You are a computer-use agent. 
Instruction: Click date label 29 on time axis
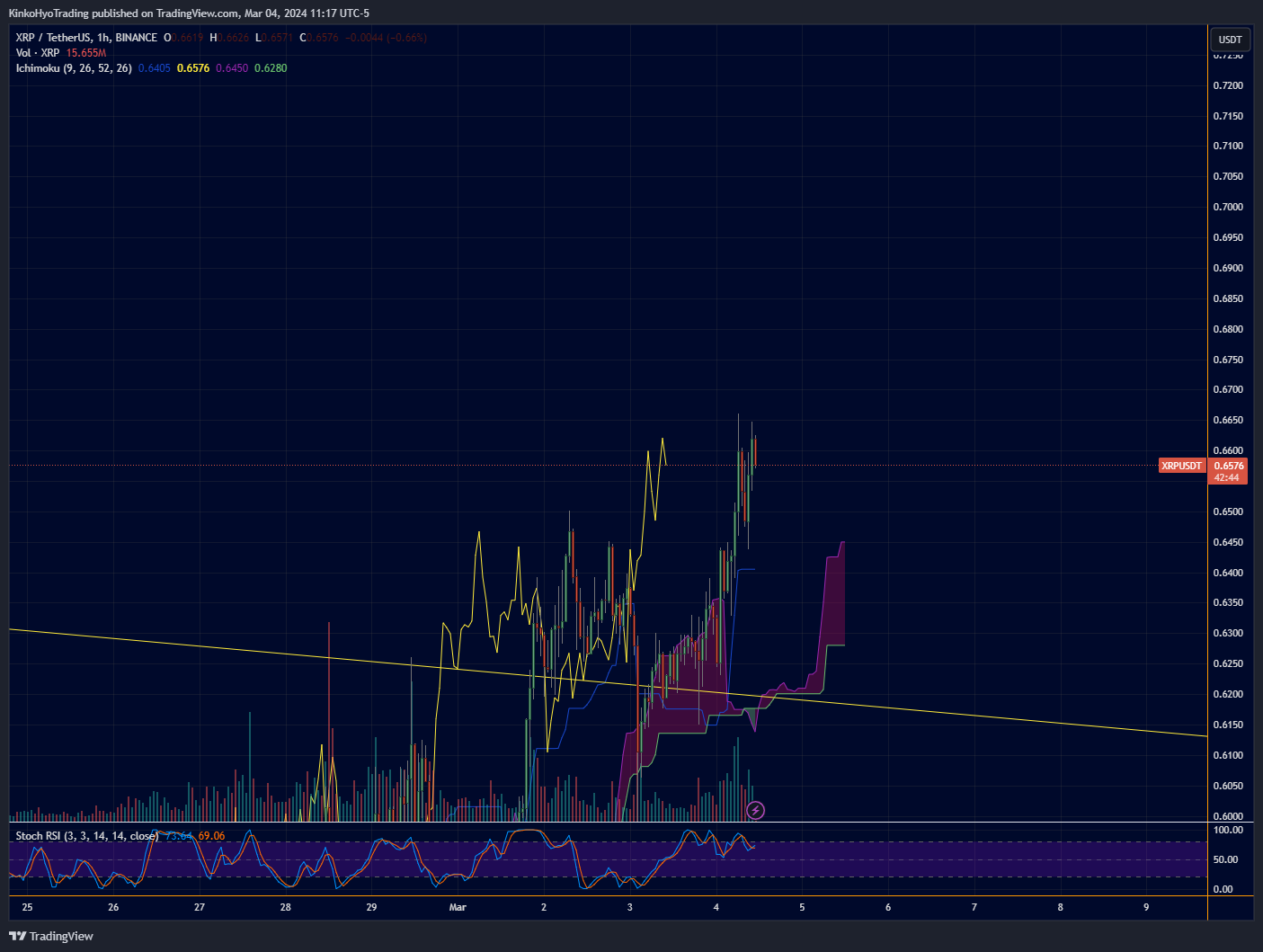tap(371, 907)
